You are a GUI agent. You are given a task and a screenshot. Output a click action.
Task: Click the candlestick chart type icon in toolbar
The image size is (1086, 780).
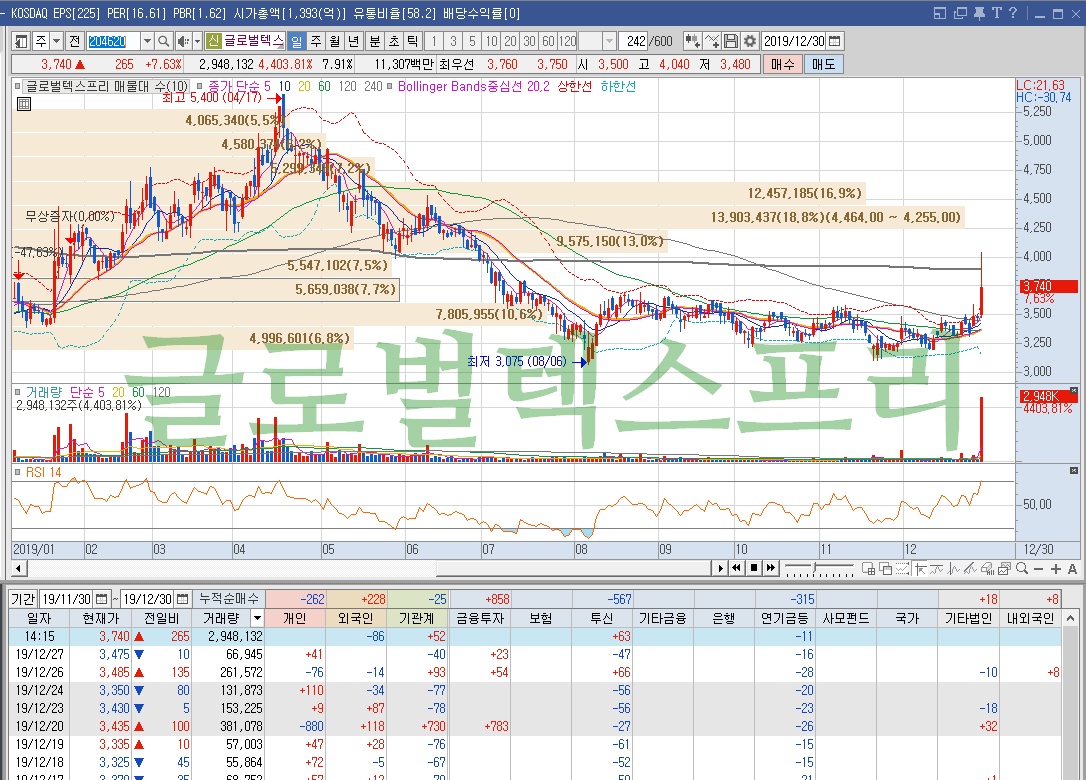tap(692, 42)
